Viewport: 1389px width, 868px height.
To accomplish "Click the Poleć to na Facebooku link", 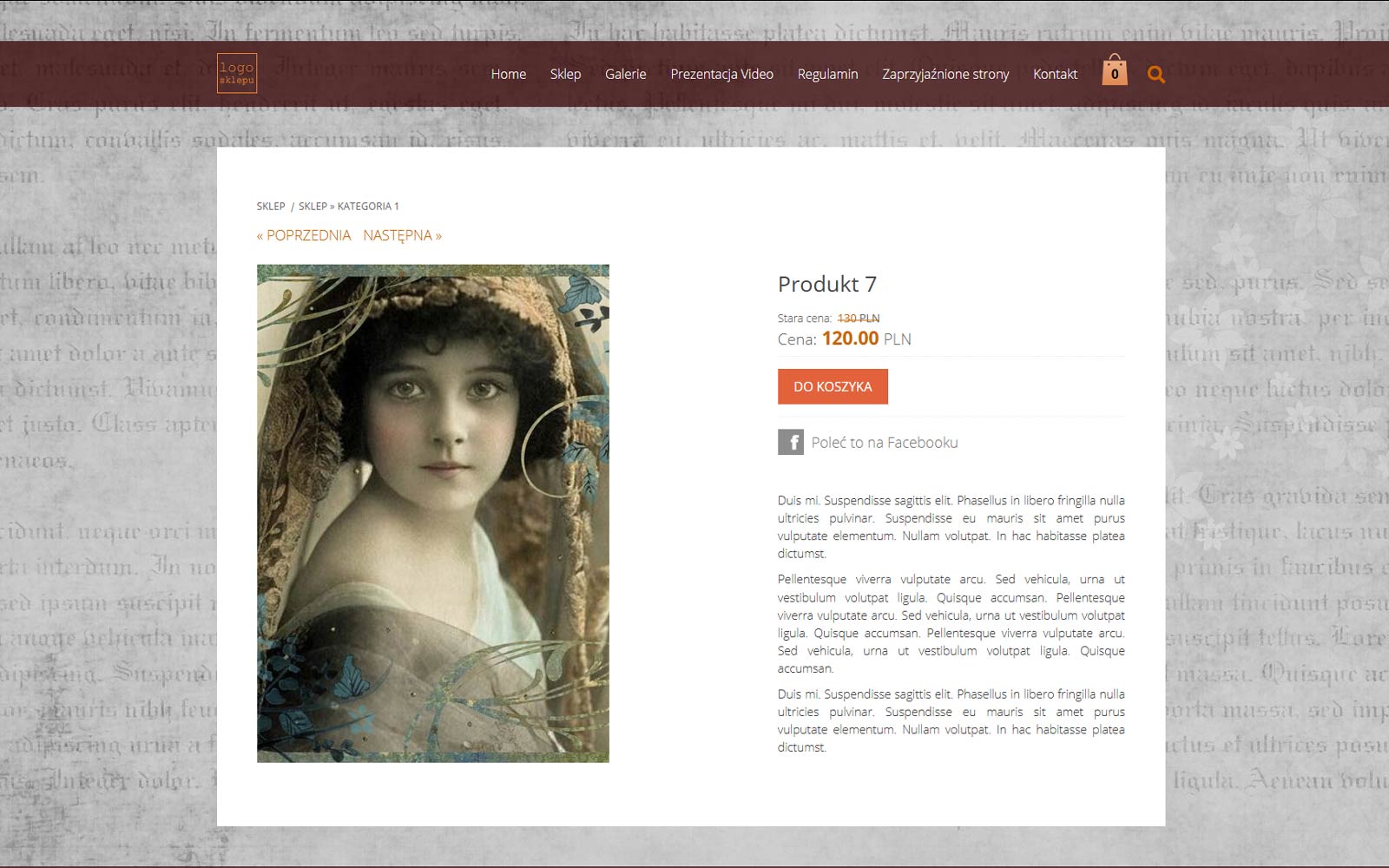I will pos(885,442).
